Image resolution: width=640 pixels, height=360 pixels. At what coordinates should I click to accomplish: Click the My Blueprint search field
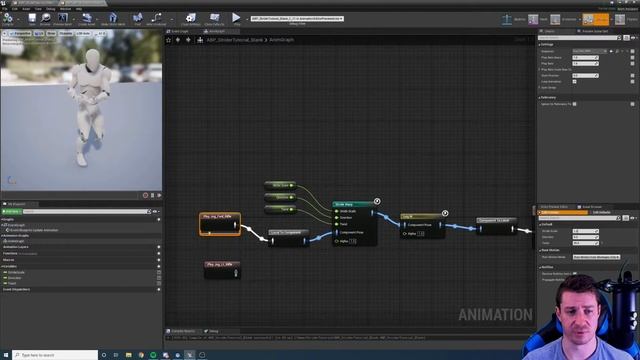click(x=87, y=211)
